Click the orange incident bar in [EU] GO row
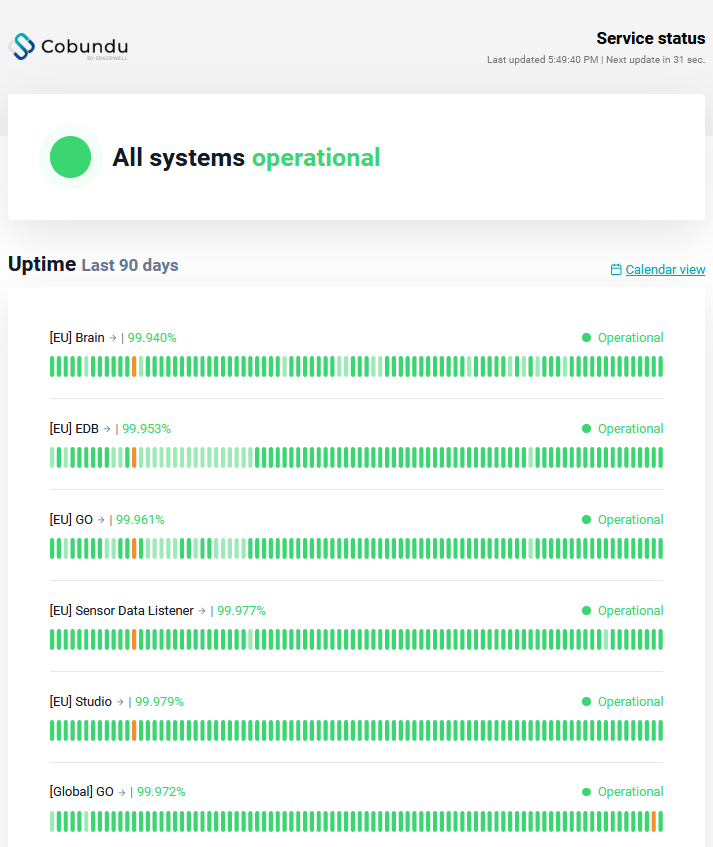This screenshot has width=713, height=847. [x=134, y=549]
